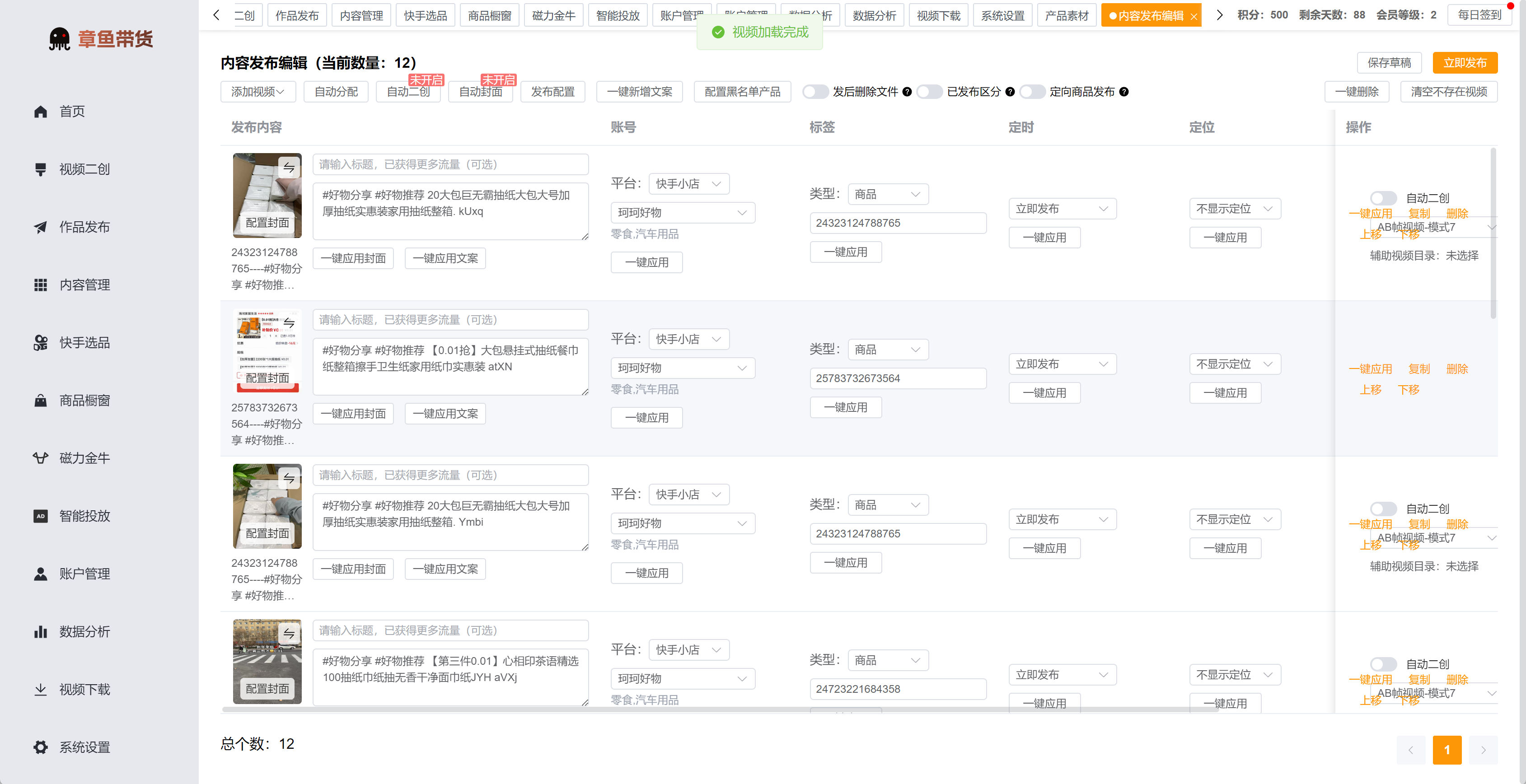Screen dimensions: 1526x784
Task: Open first row 平台 快手小店 dropdown
Action: [689, 183]
